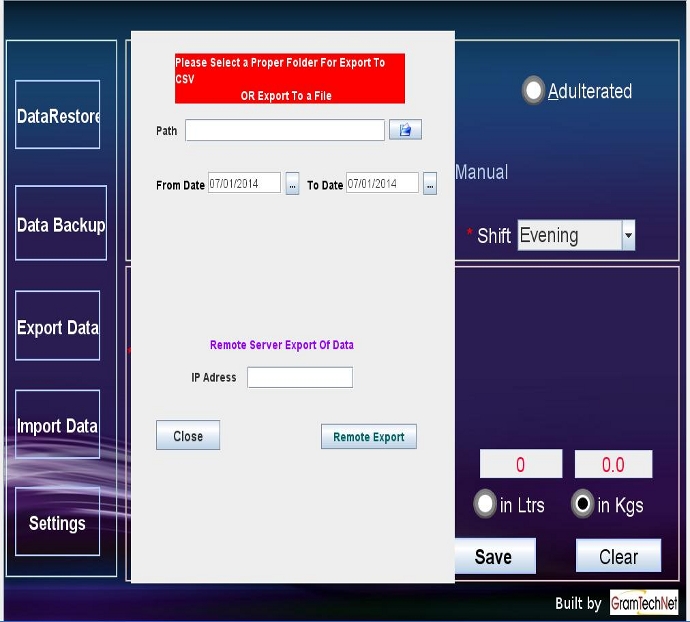
Task: Click the folder browse icon beside Path
Action: click(405, 130)
